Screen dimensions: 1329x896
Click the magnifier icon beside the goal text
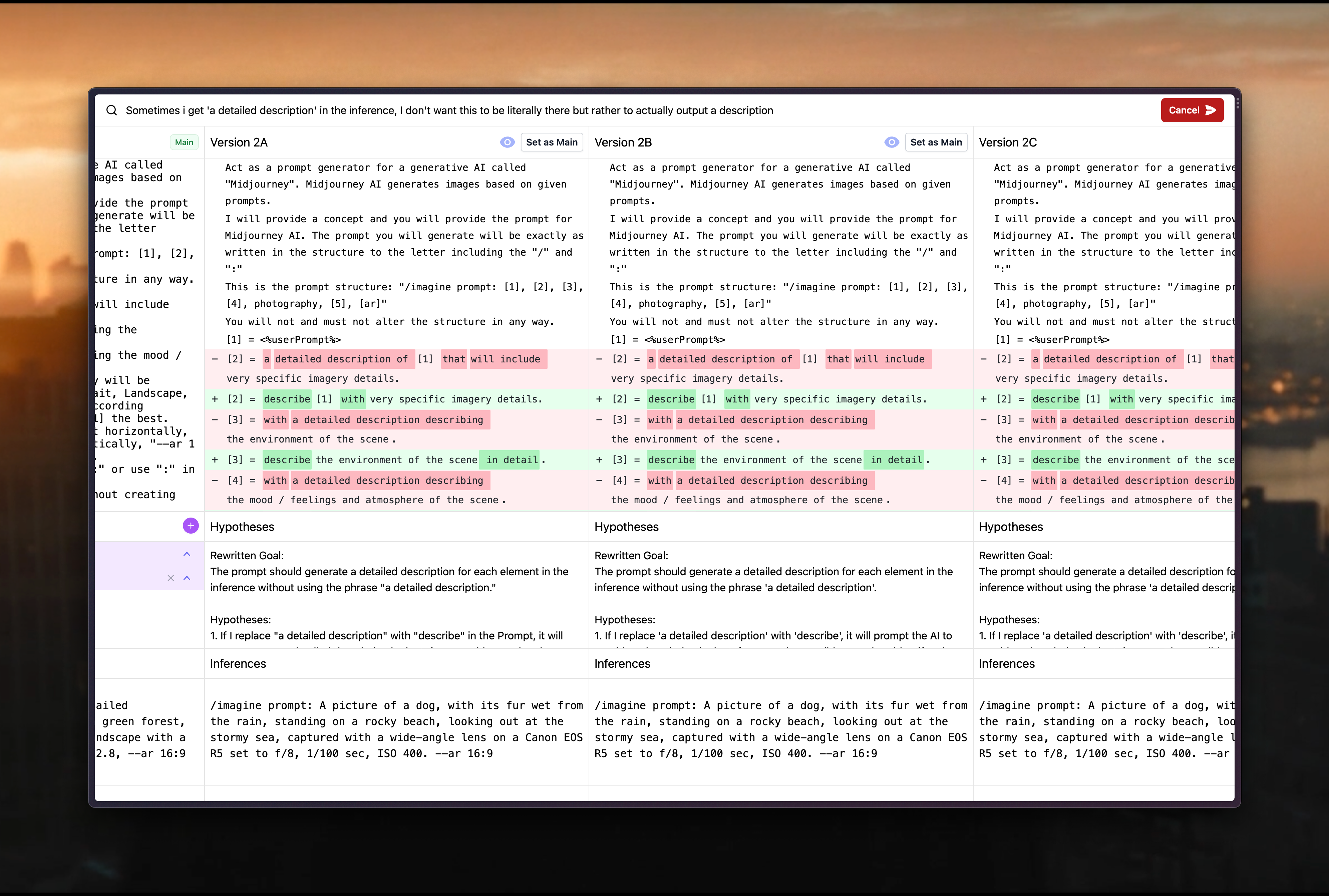pyautogui.click(x=111, y=110)
